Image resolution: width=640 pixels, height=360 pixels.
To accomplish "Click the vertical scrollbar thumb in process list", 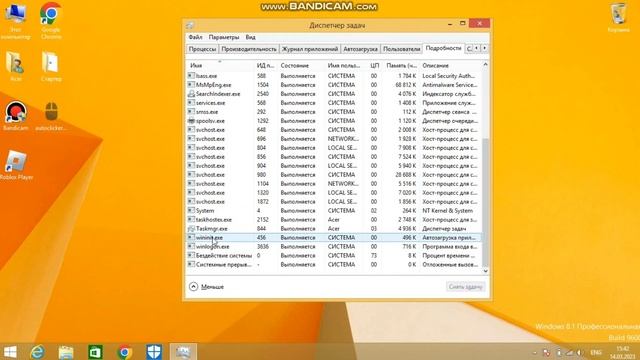I will [485, 202].
